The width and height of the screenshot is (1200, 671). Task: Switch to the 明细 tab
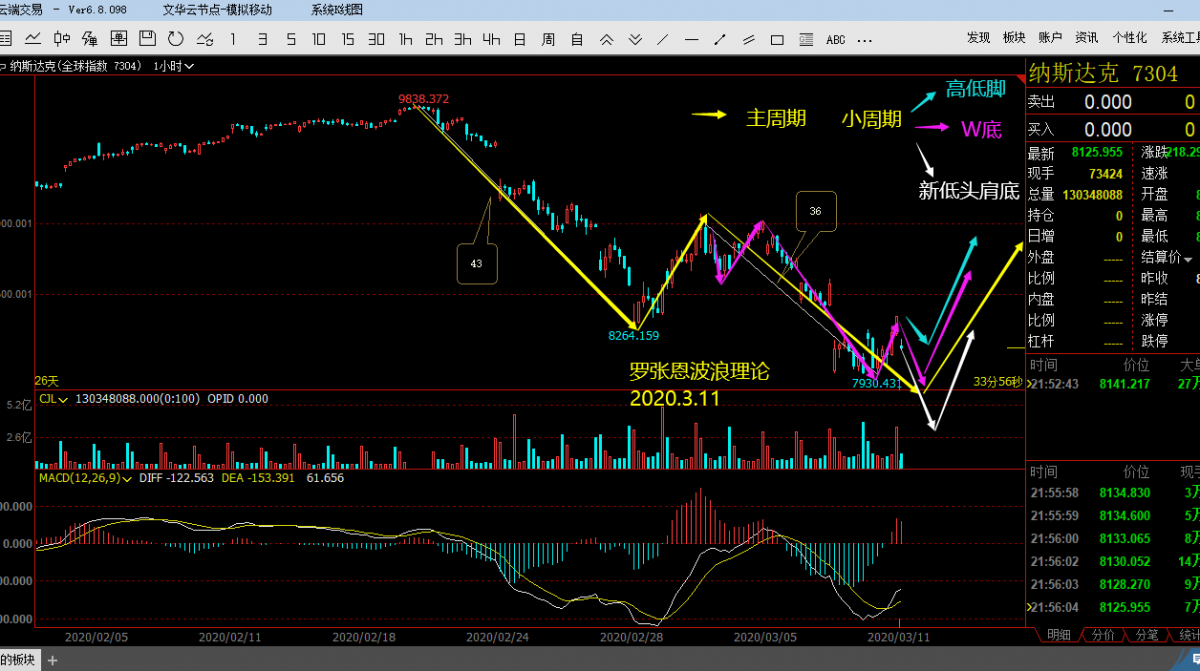click(1059, 635)
